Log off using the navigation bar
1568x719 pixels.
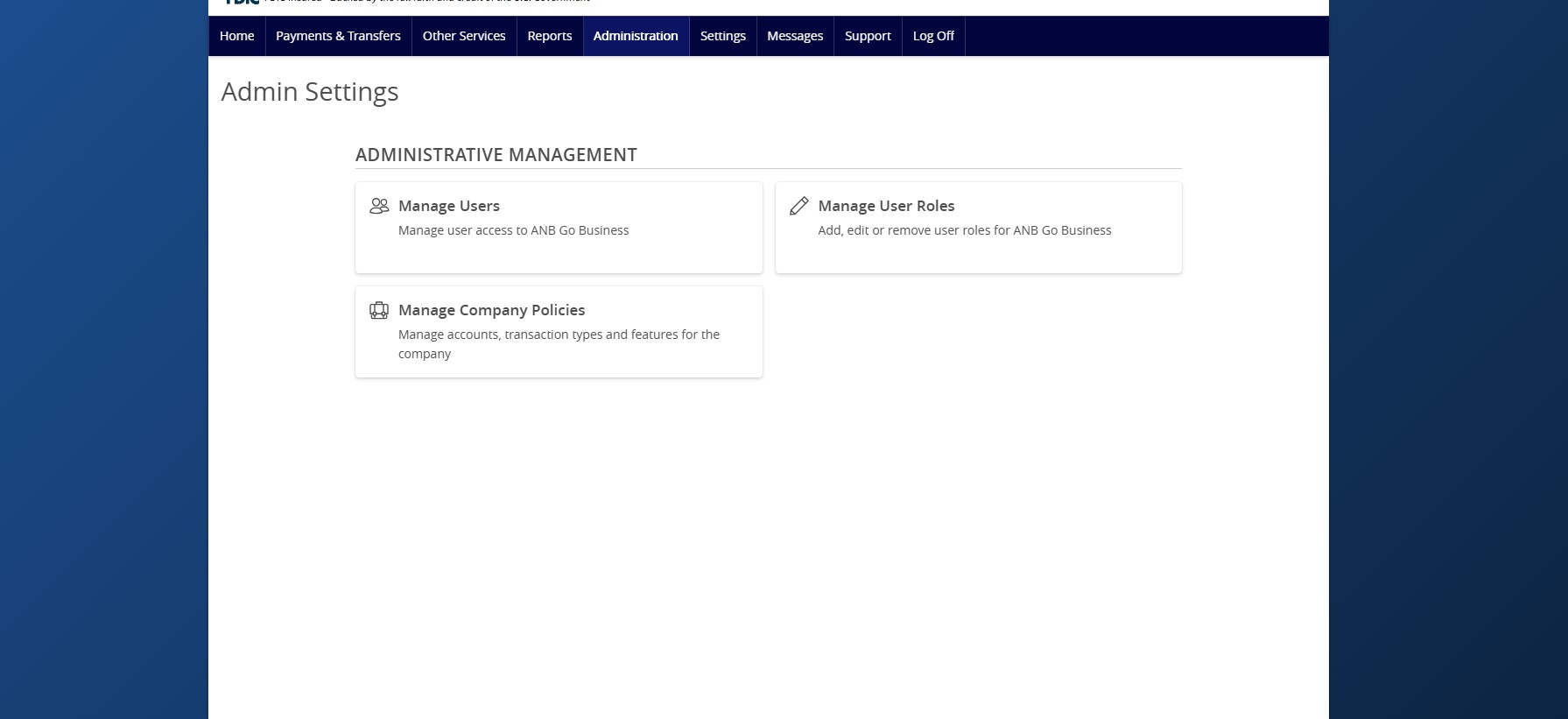(x=933, y=36)
